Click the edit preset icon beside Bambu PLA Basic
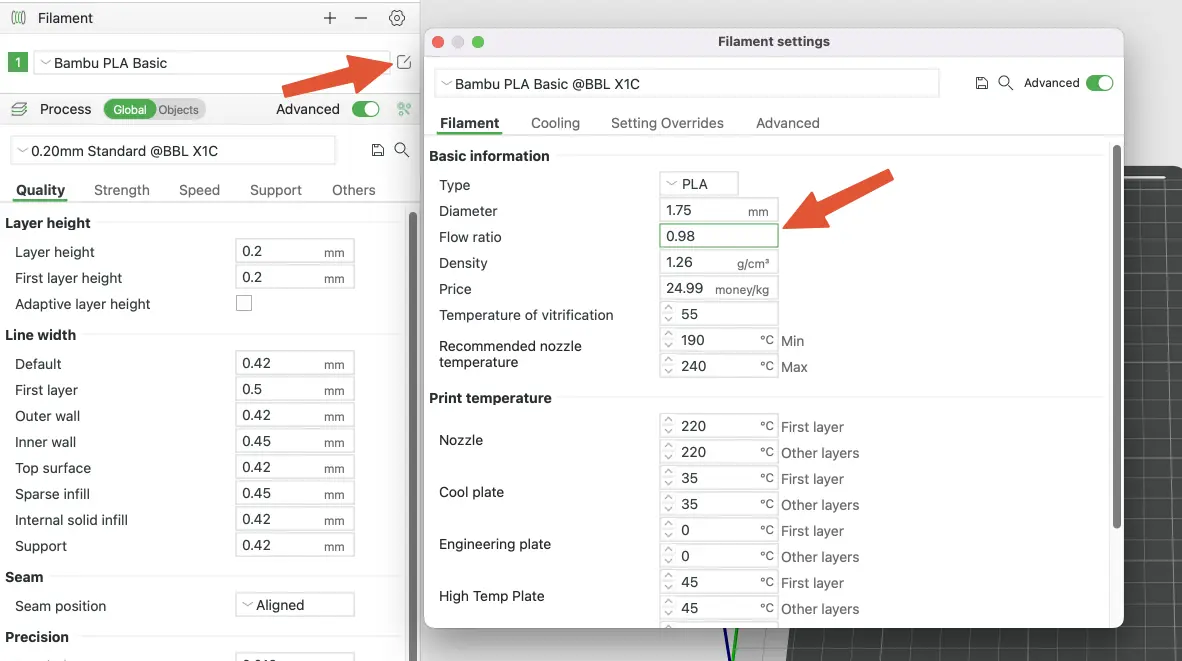This screenshot has height=661, width=1182. tap(404, 62)
